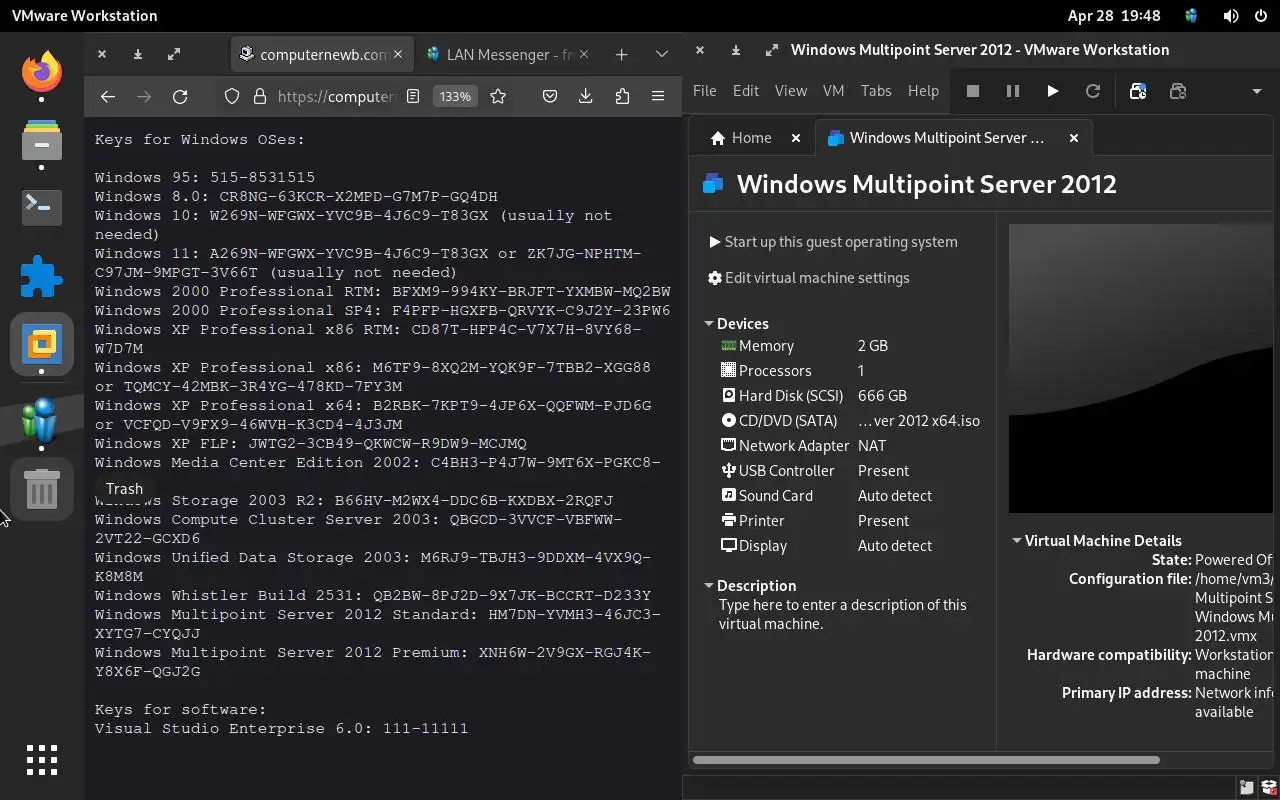Revert to snapshot toolbar icon
Image resolution: width=1280 pixels, height=800 pixels.
click(x=1178, y=91)
